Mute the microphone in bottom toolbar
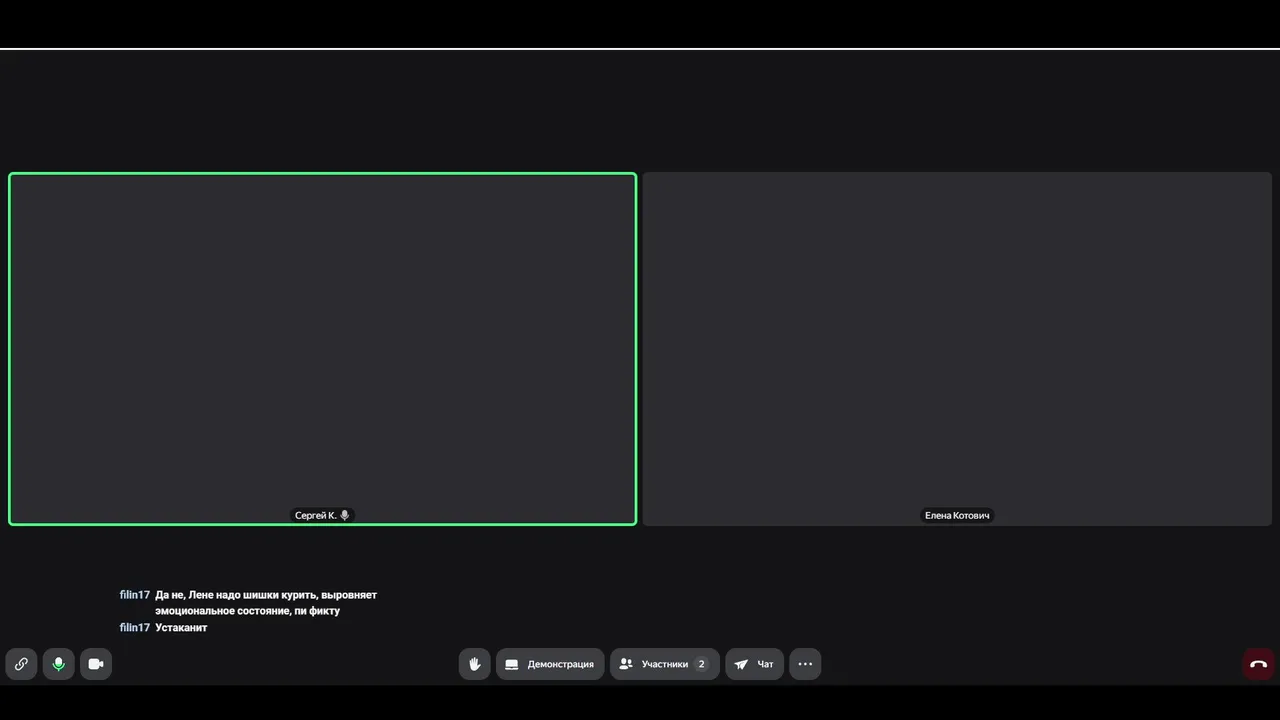The height and width of the screenshot is (720, 1280). (x=58, y=664)
